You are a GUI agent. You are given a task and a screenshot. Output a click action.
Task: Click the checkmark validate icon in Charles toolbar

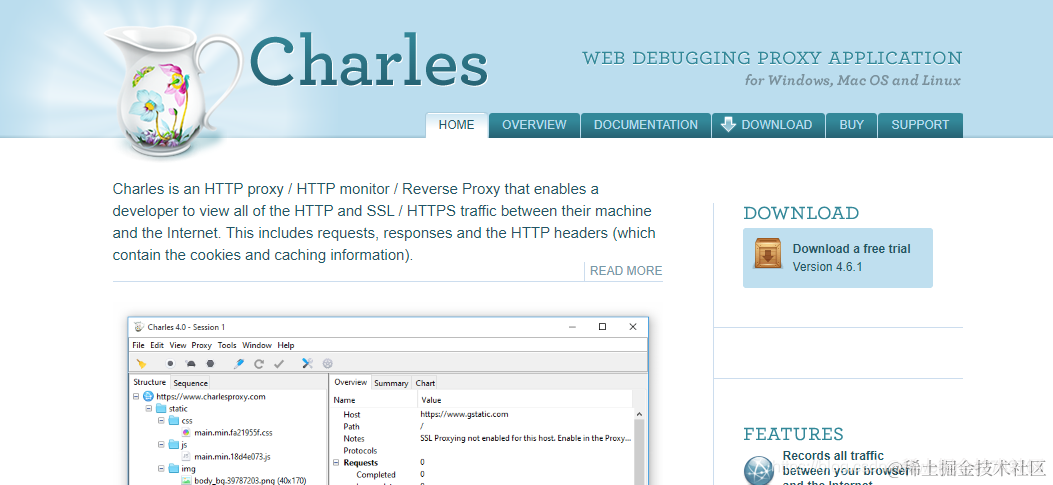[279, 363]
